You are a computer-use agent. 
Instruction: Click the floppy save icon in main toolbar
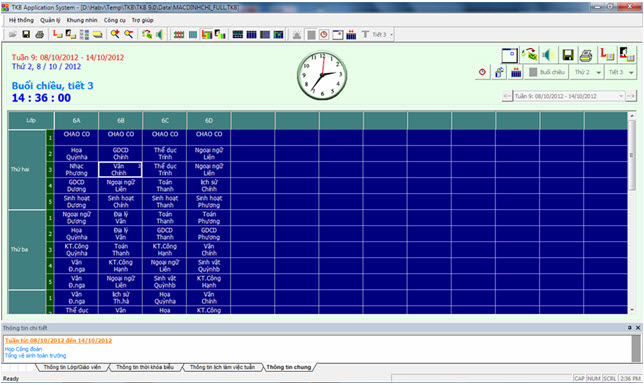coord(26,35)
